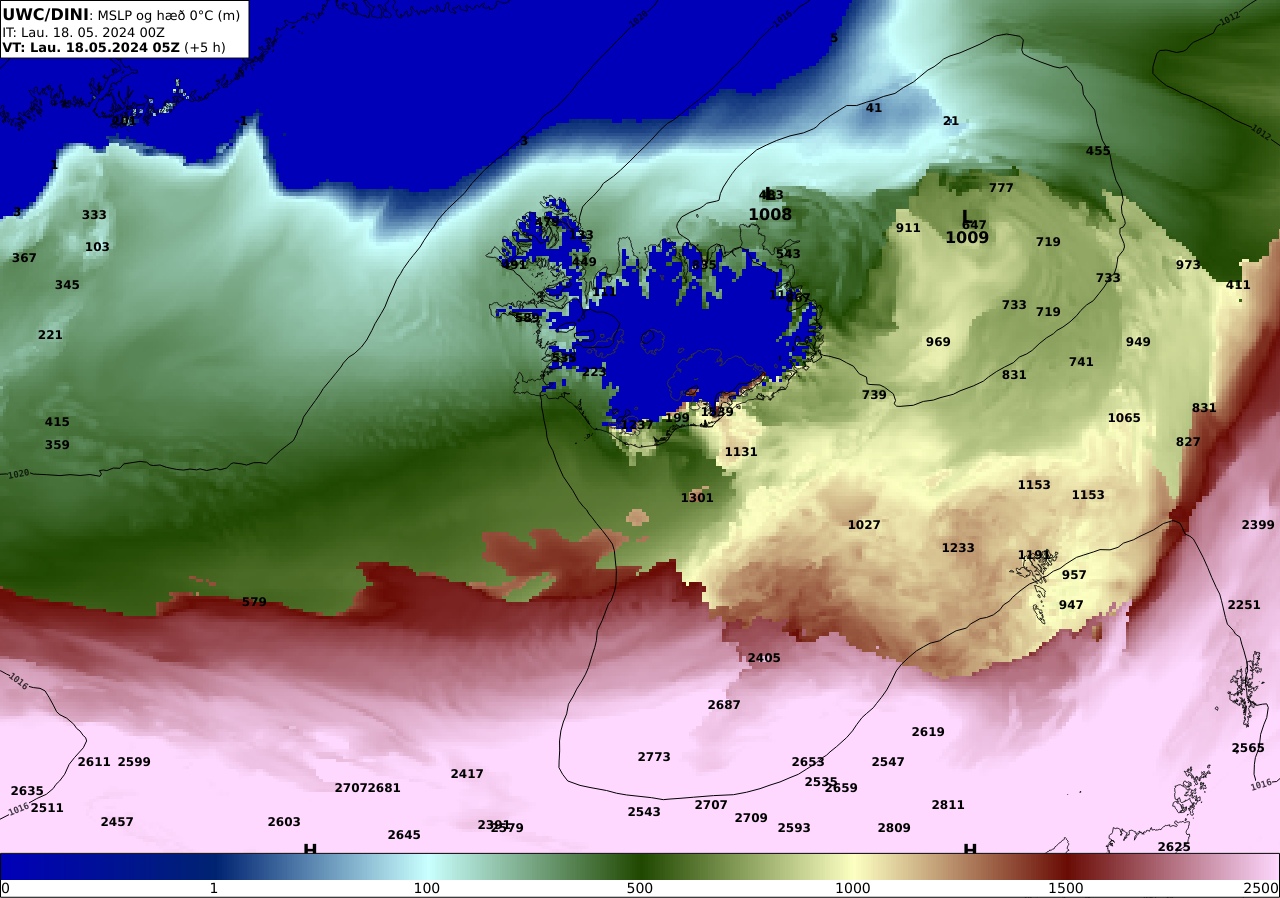Image resolution: width=1280 pixels, height=898 pixels.
Task: Click the 100 tick on the color scale
Action: pos(427,888)
